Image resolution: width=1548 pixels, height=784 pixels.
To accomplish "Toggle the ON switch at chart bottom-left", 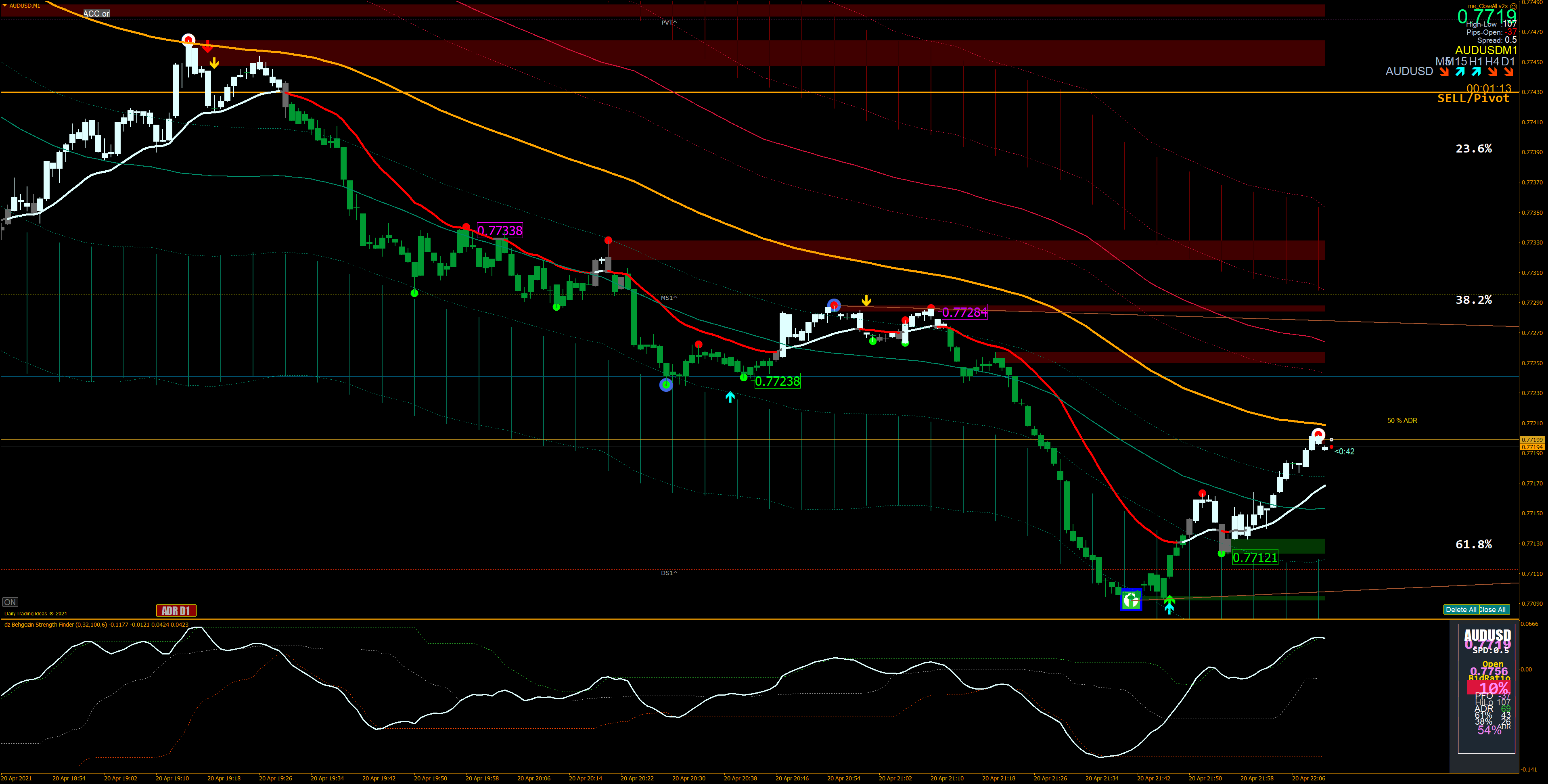I will 10,602.
